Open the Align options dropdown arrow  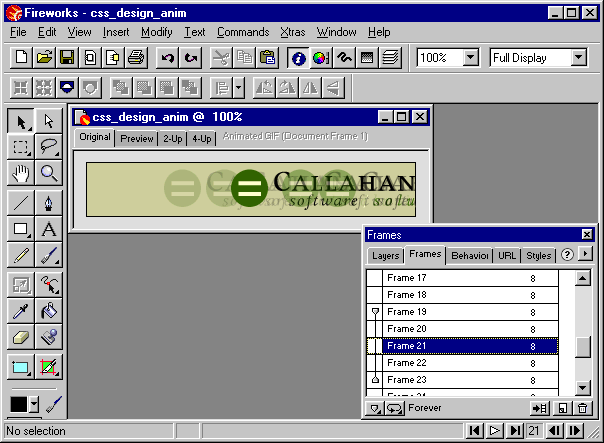coord(238,88)
